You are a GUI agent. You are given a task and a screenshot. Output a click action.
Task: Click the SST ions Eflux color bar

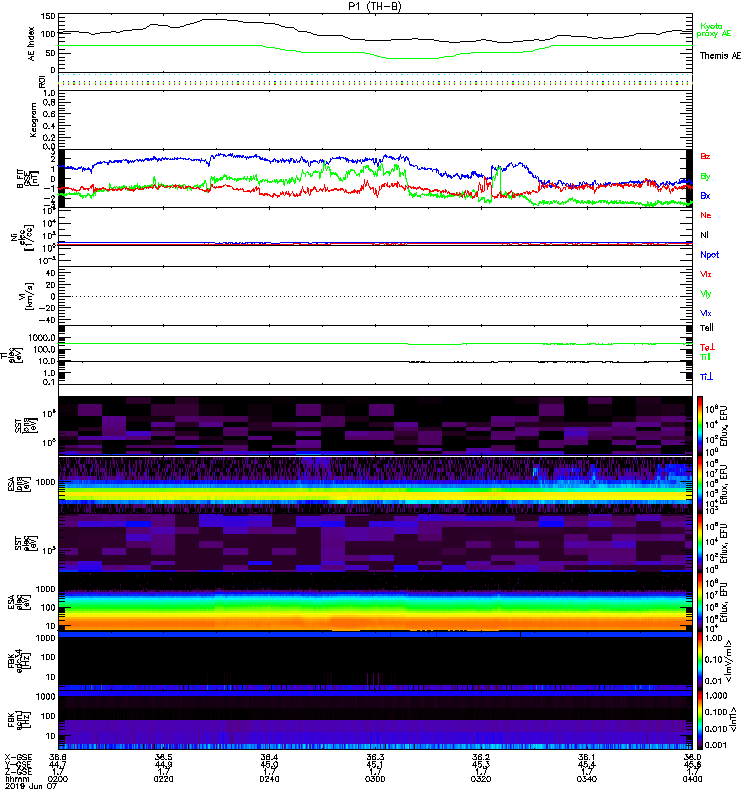coord(700,425)
